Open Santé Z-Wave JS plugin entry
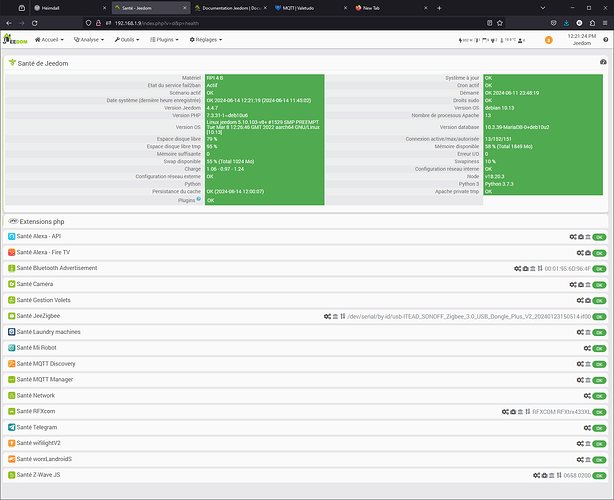The width and height of the screenshot is (614, 500). coord(38,475)
